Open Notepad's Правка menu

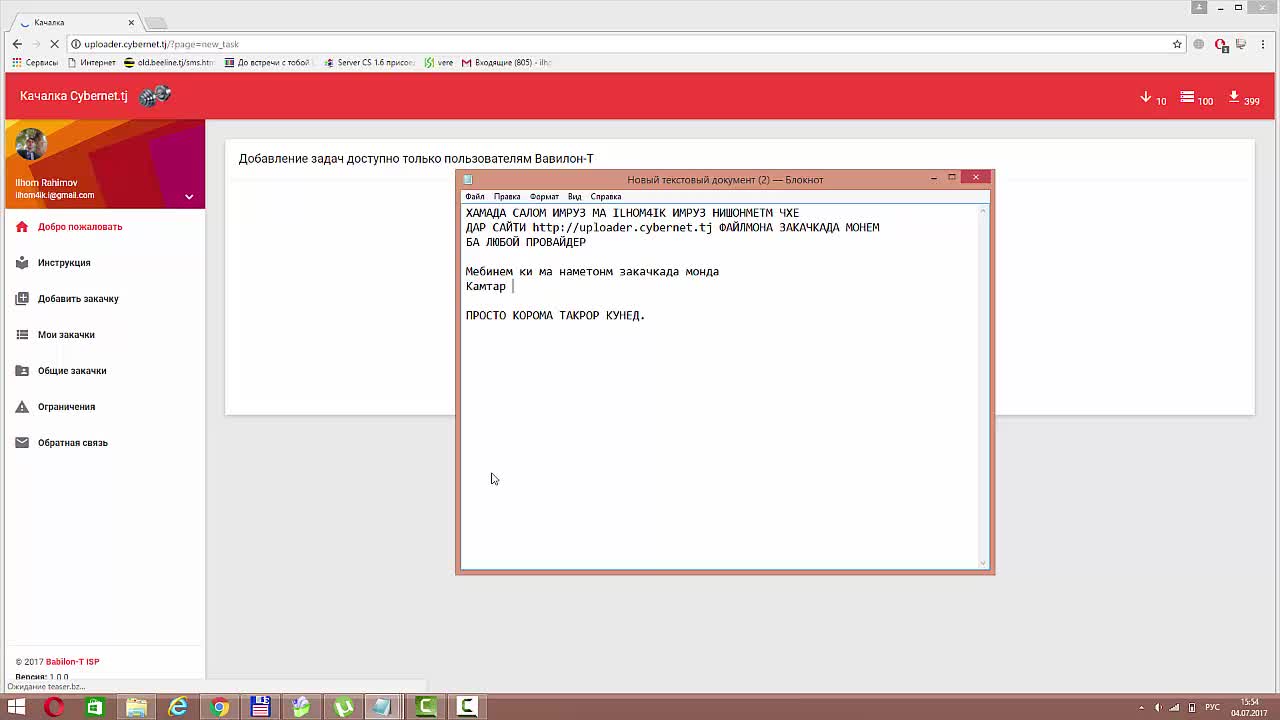pos(506,197)
